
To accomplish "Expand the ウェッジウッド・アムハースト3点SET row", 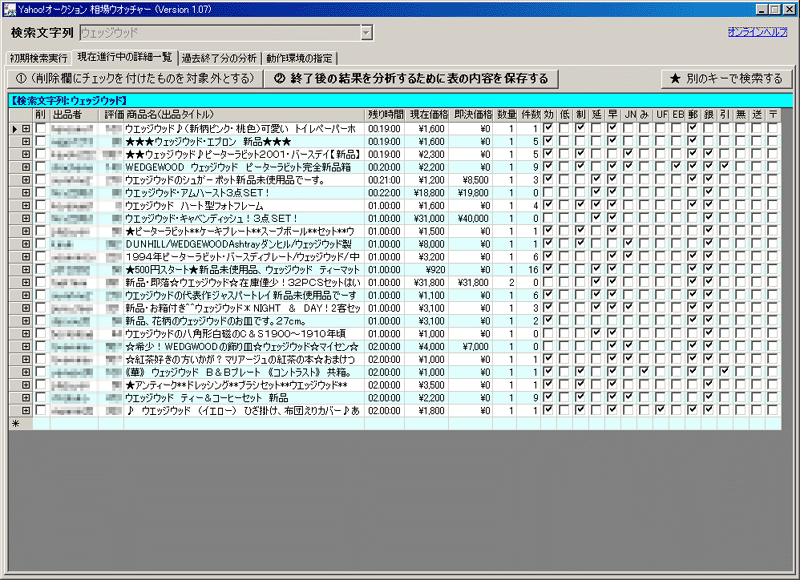I will [26, 192].
